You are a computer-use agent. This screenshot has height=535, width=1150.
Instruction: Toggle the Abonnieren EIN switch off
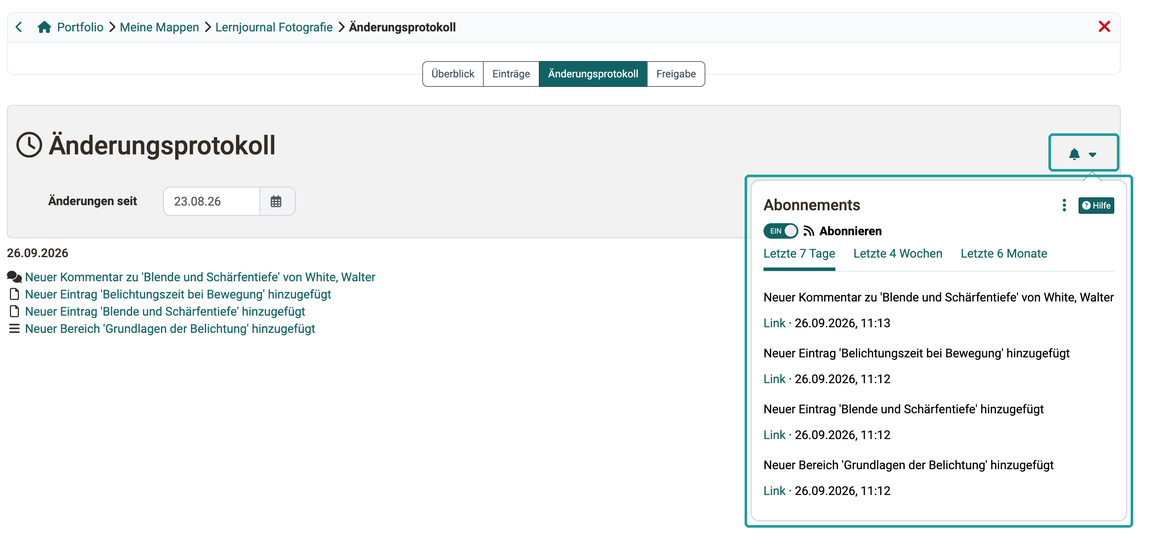pos(781,231)
